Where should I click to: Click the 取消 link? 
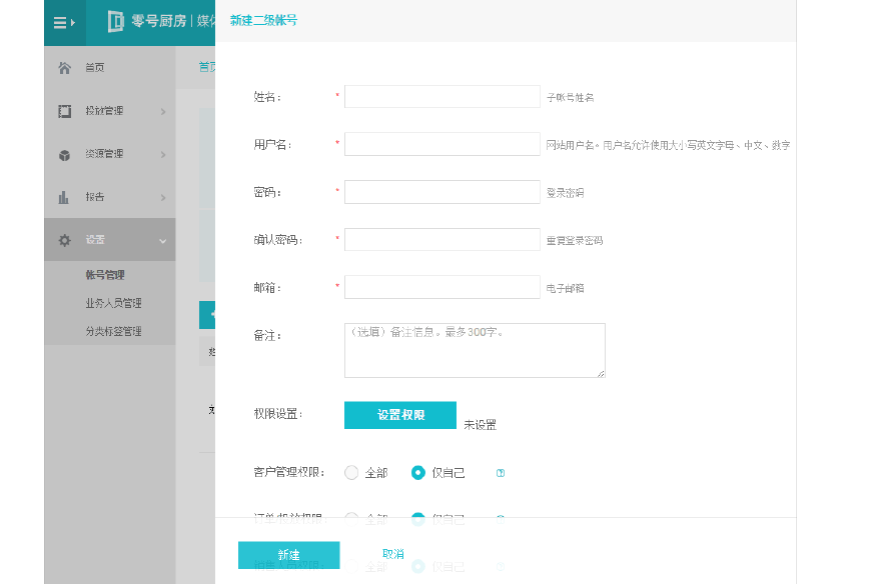pos(393,554)
